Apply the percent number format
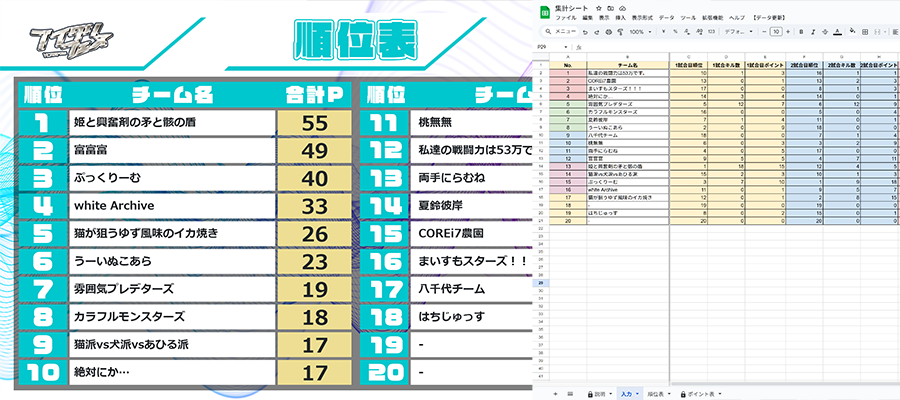 pyautogui.click(x=675, y=32)
